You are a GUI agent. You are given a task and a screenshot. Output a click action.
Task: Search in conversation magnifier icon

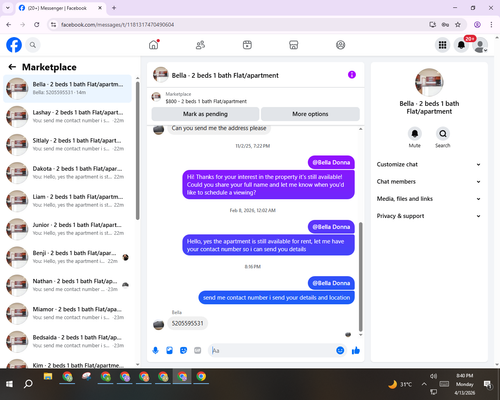click(x=443, y=134)
